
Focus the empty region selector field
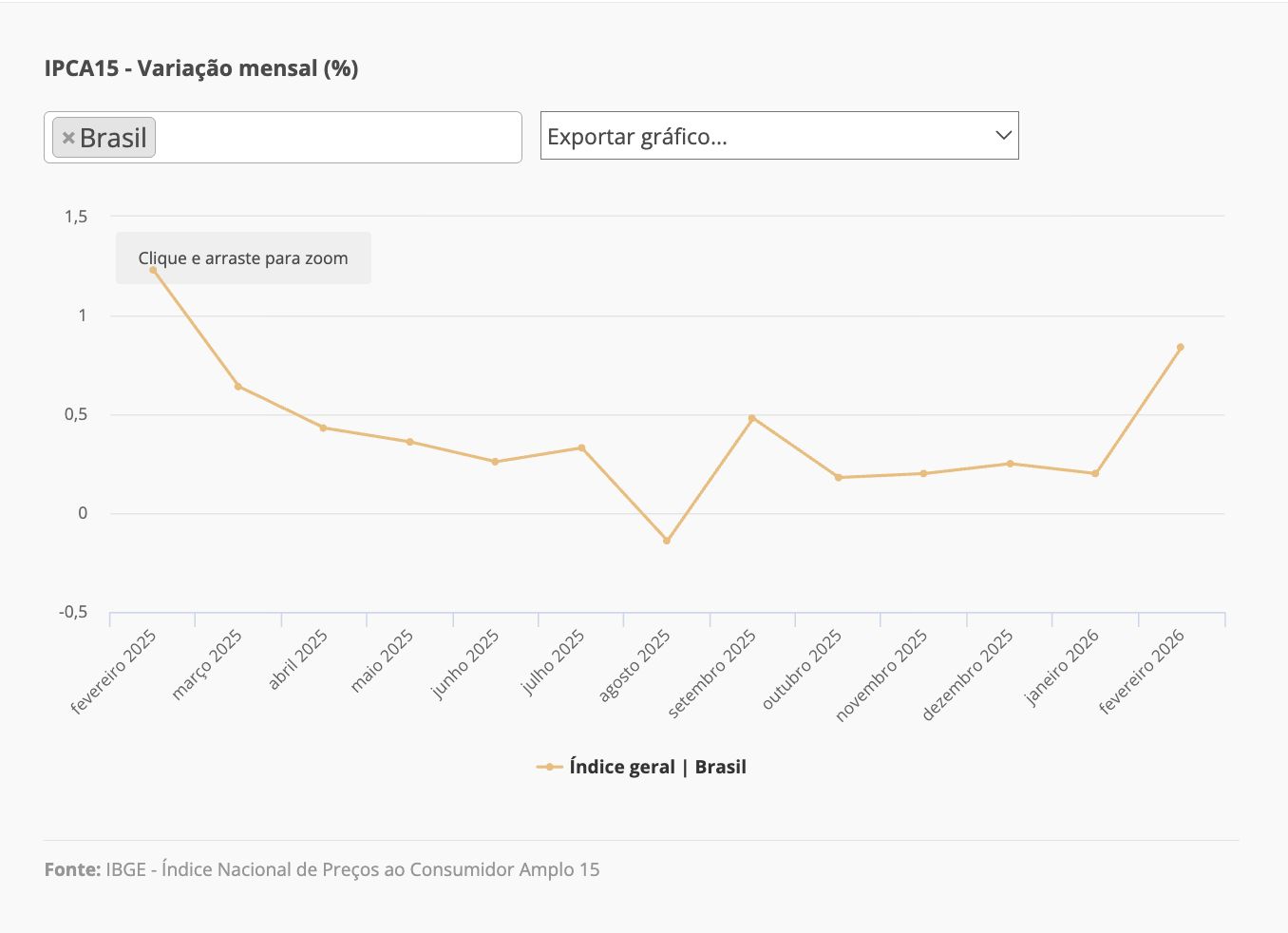pos(337,138)
